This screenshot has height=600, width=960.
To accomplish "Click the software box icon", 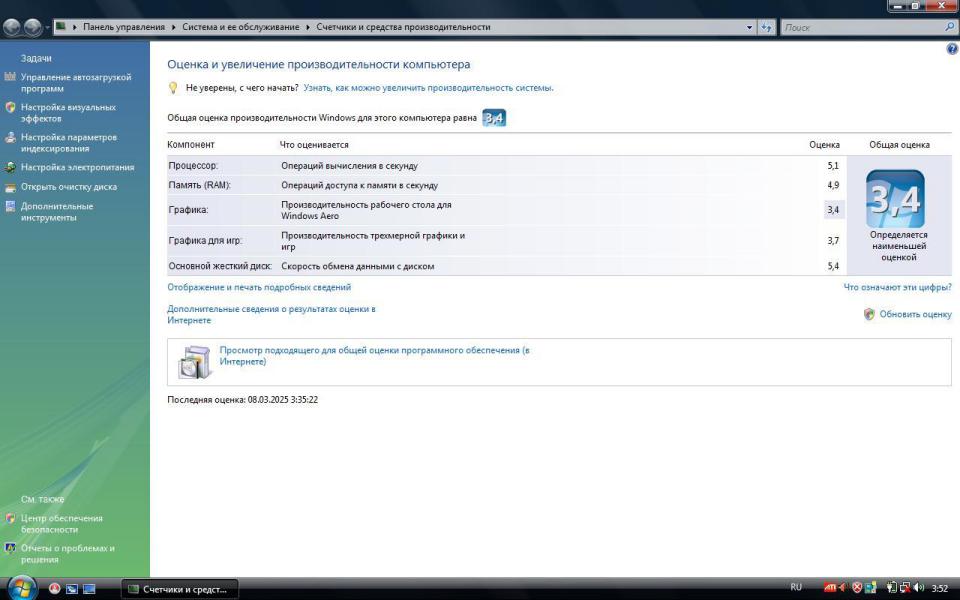I will [194, 362].
